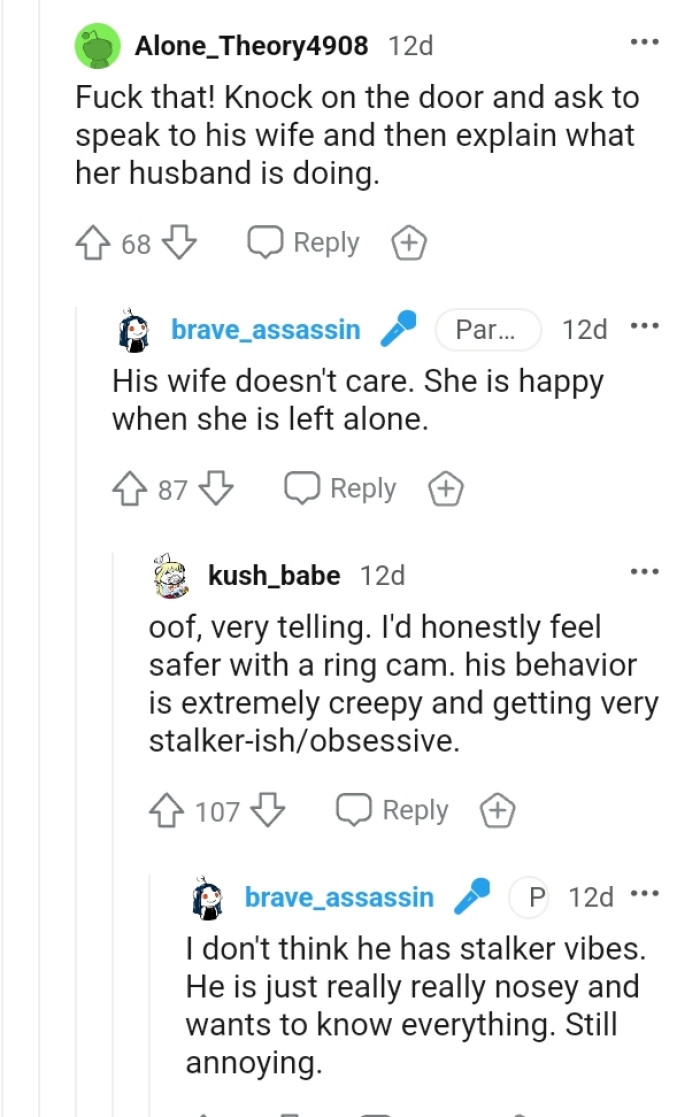Click the award plus icon under the top comment
The width and height of the screenshot is (700, 1117).
pos(408,242)
